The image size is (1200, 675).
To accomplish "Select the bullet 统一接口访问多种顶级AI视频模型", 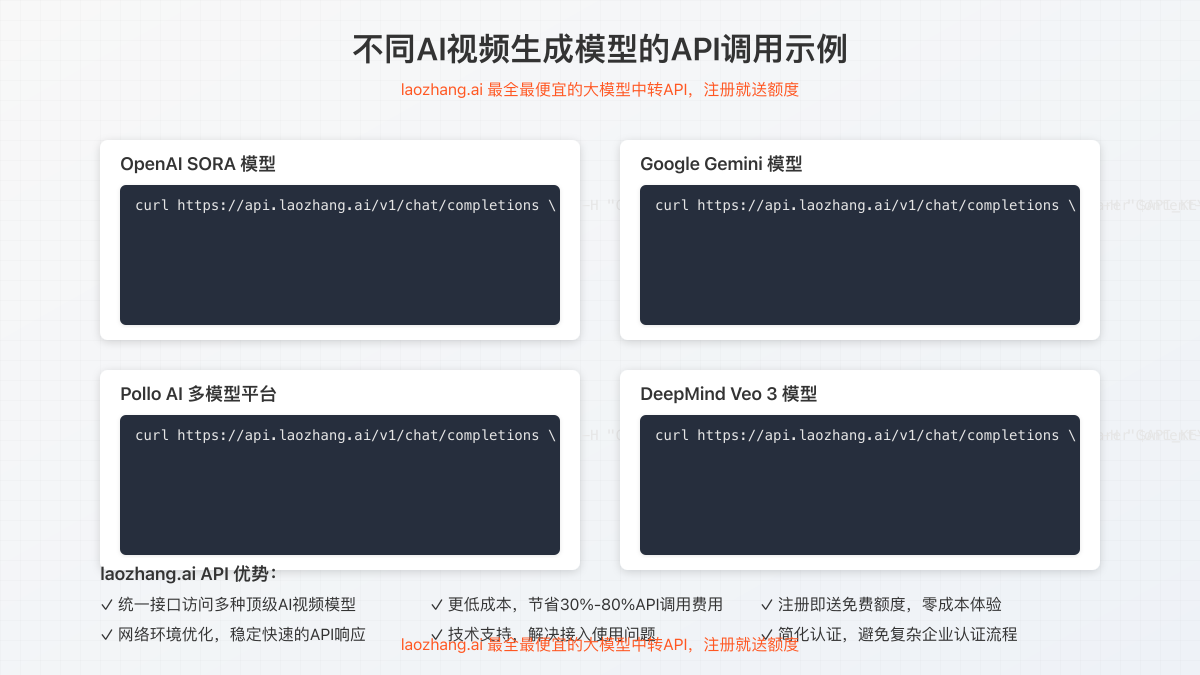I will [228, 604].
